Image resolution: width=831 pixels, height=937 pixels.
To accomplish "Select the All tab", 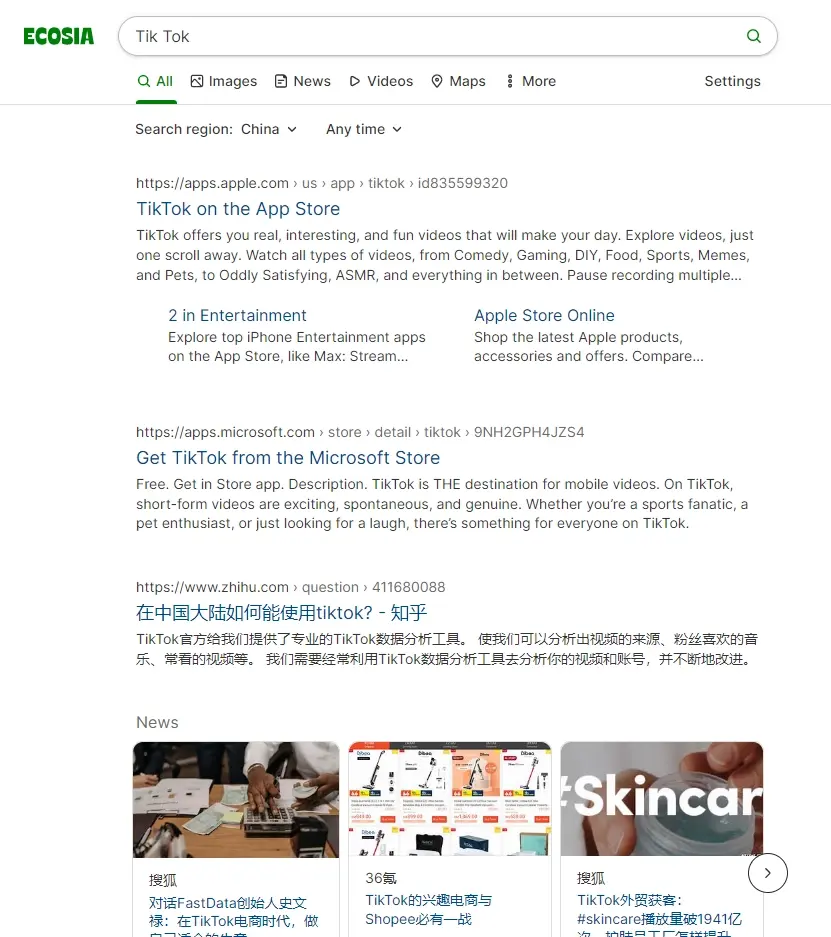I will [x=155, y=81].
